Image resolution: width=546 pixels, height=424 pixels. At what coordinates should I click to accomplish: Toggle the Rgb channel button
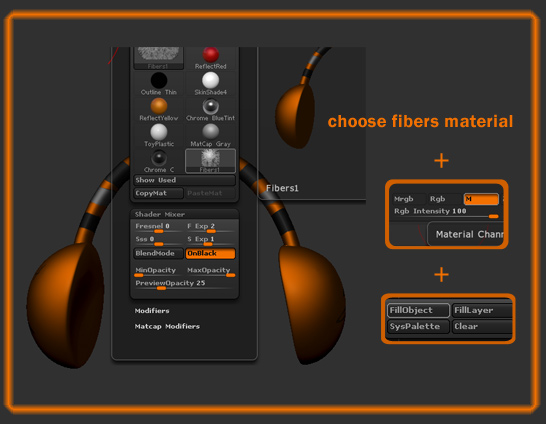click(x=445, y=199)
